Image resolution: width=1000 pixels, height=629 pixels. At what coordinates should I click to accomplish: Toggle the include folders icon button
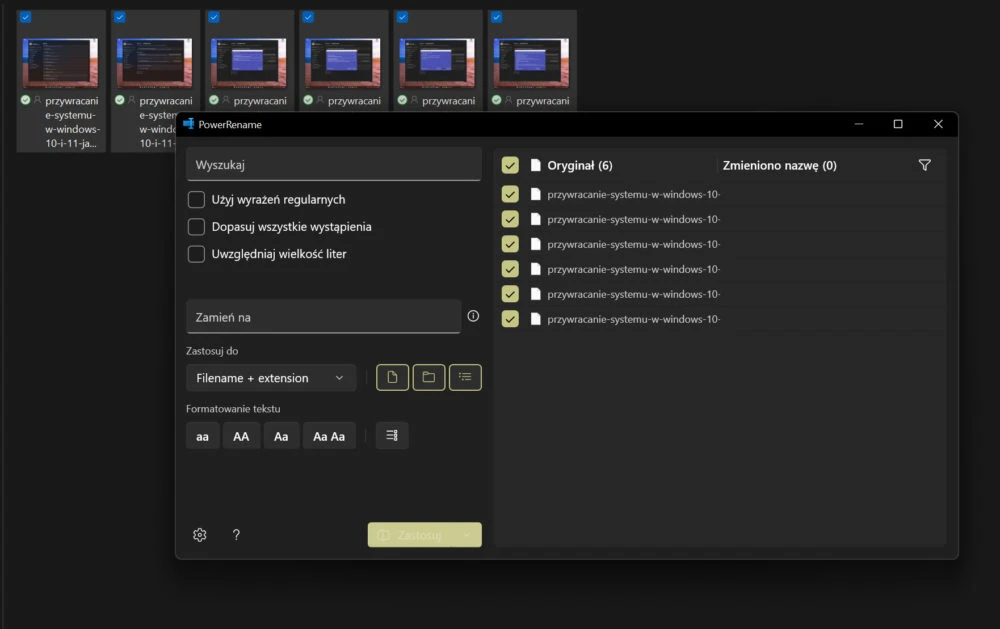429,377
